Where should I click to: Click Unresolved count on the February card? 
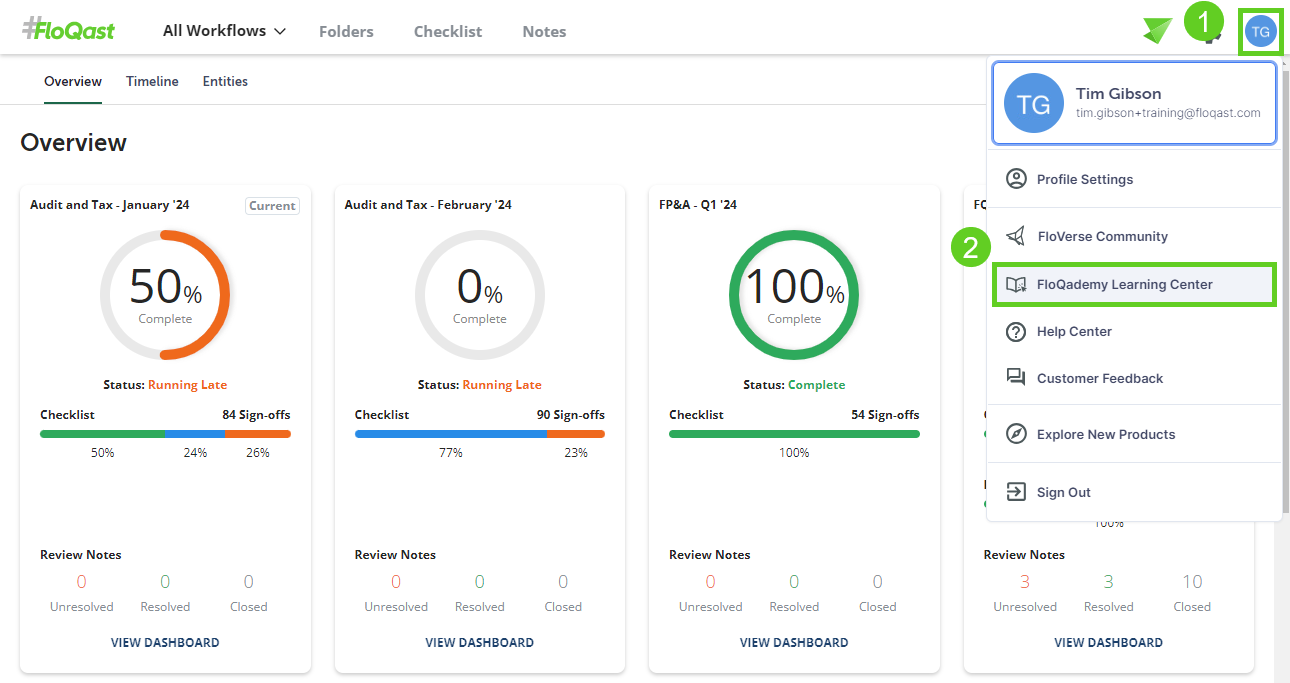tap(396, 582)
